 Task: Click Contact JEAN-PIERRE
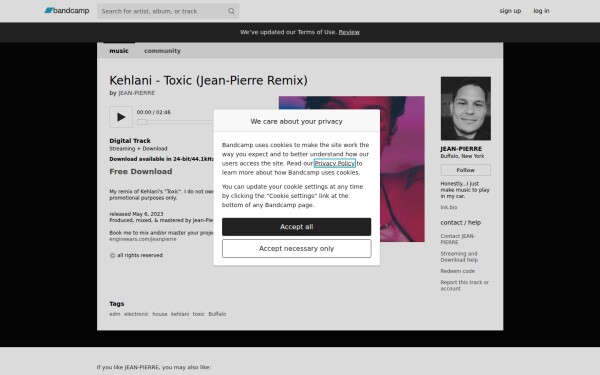pyautogui.click(x=458, y=239)
